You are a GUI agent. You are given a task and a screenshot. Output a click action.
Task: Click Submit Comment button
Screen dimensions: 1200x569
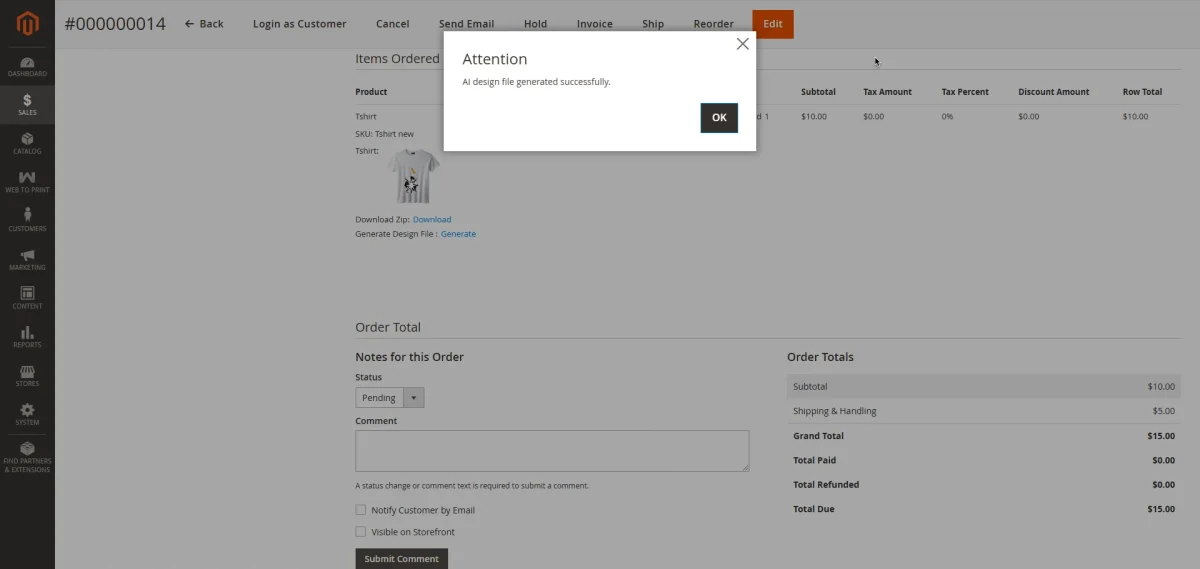coord(401,559)
